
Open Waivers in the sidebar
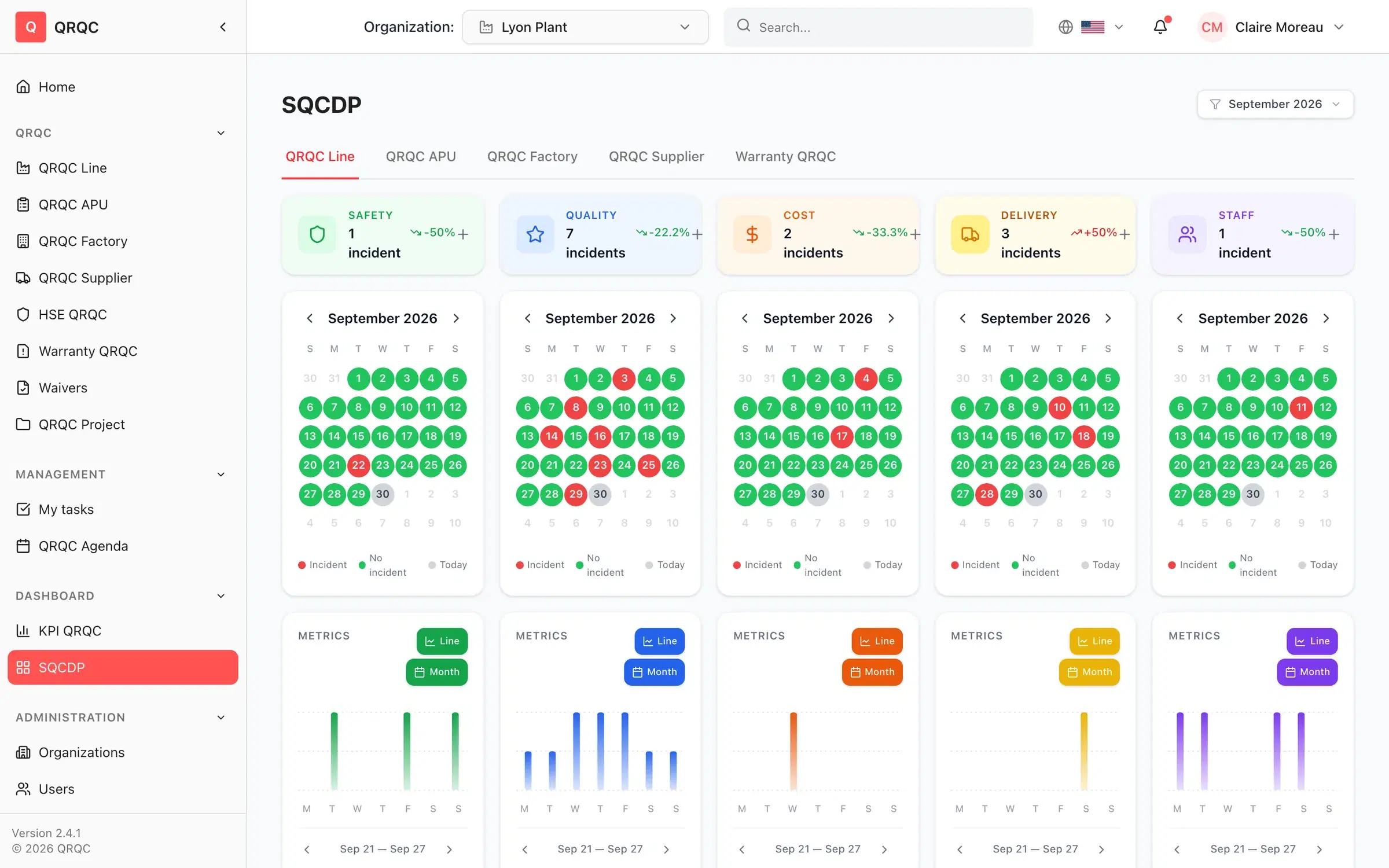click(123, 388)
